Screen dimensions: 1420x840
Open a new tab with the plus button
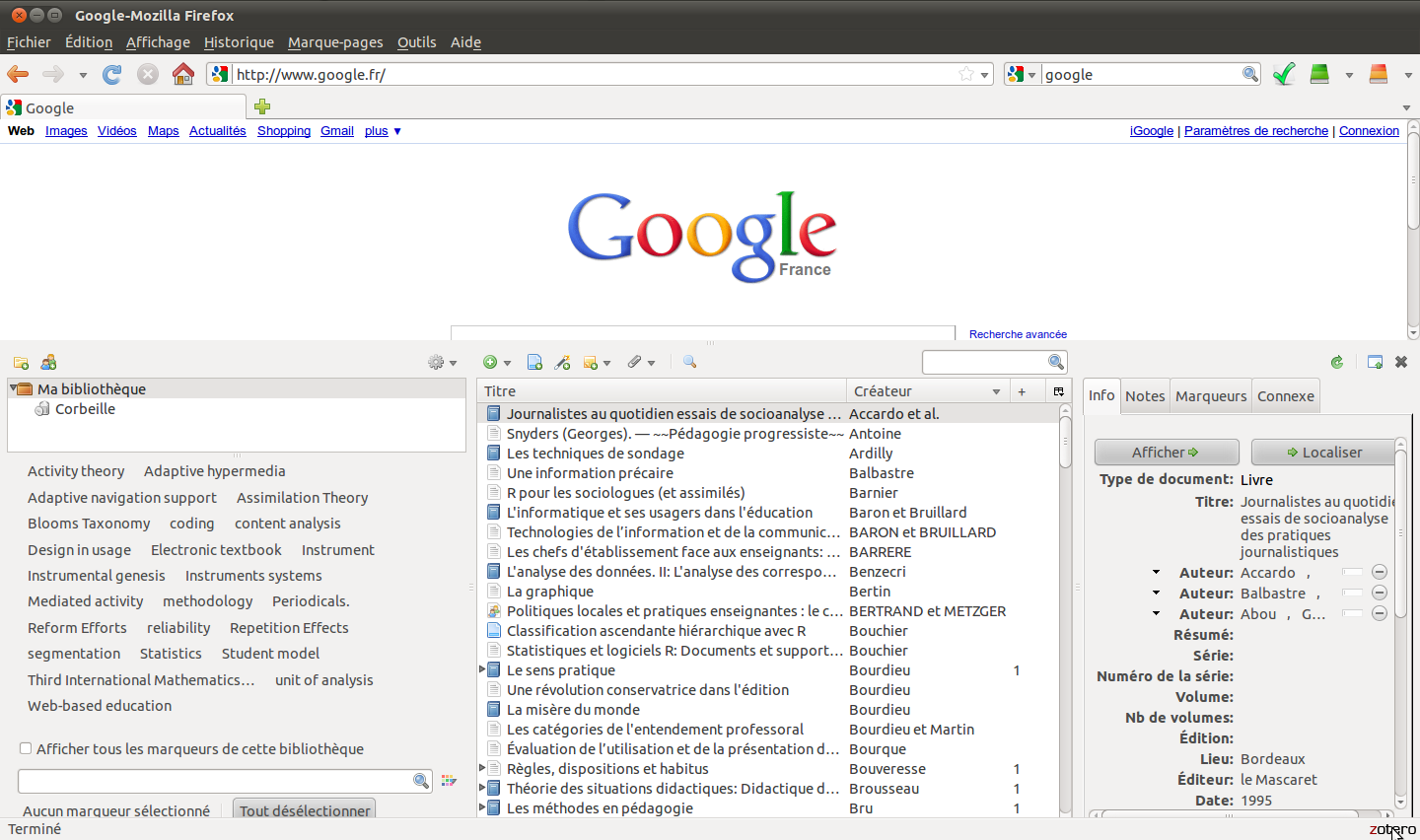(x=262, y=106)
